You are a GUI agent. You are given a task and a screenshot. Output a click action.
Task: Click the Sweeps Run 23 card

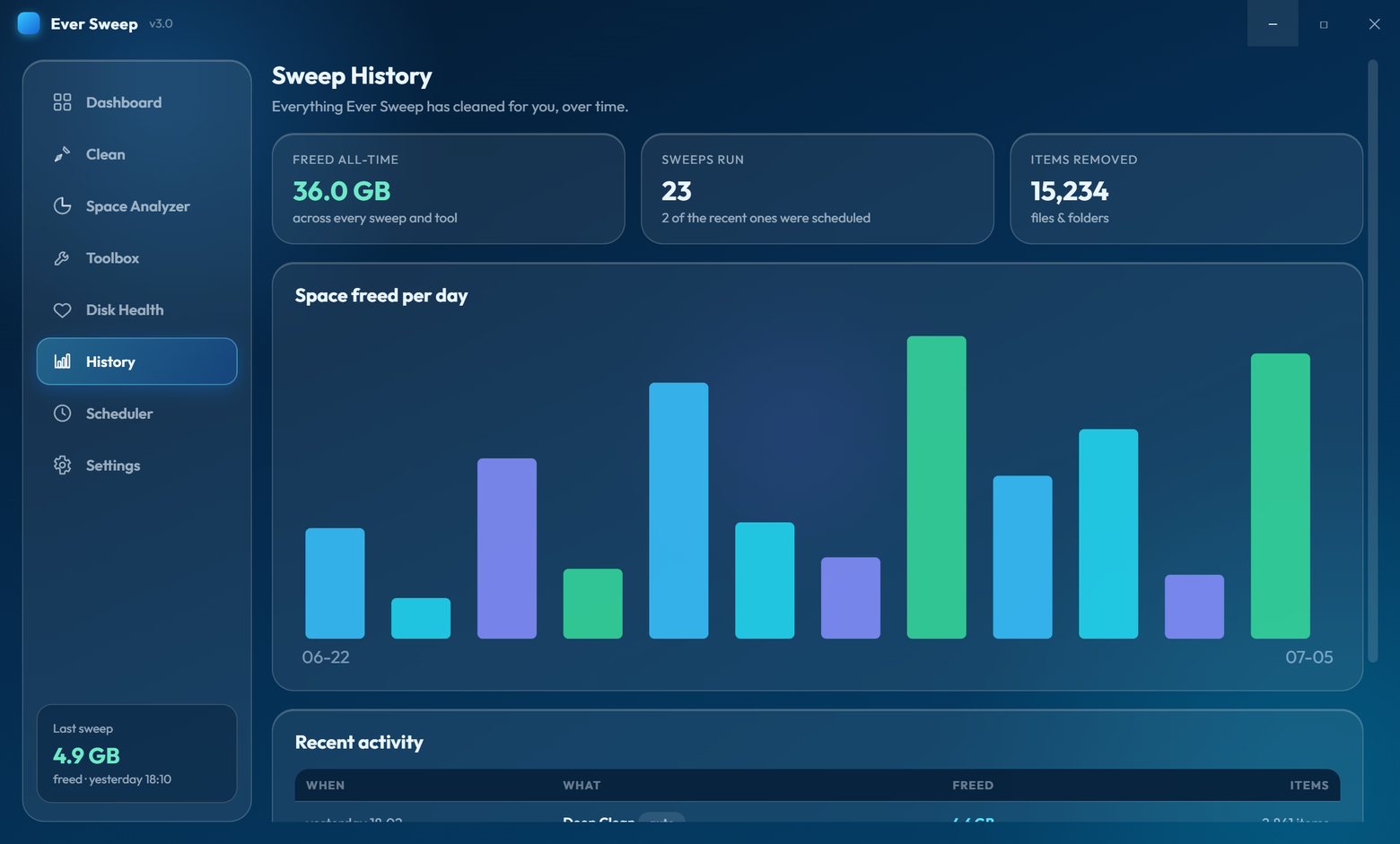[x=818, y=188]
